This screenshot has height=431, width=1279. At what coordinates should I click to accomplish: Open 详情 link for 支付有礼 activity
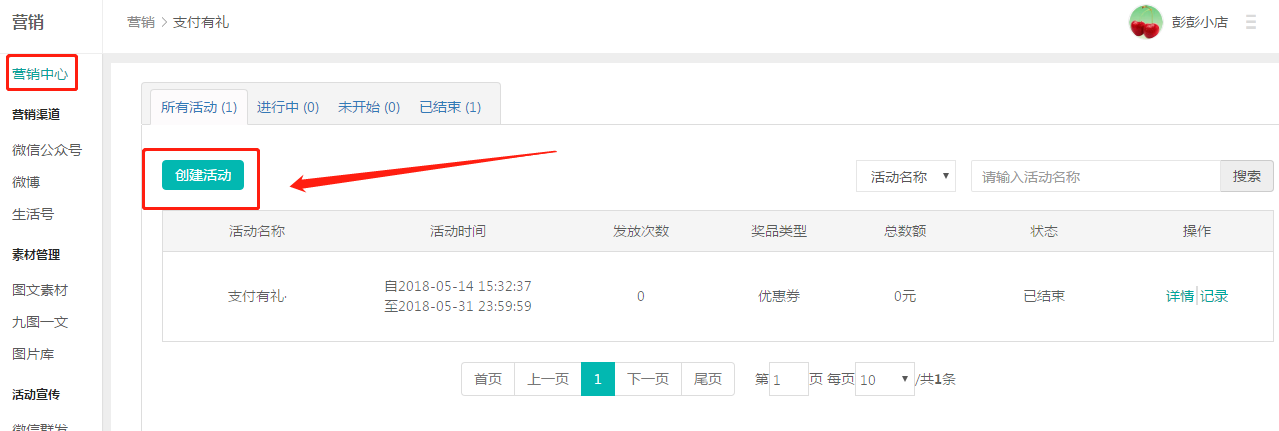click(x=1180, y=296)
